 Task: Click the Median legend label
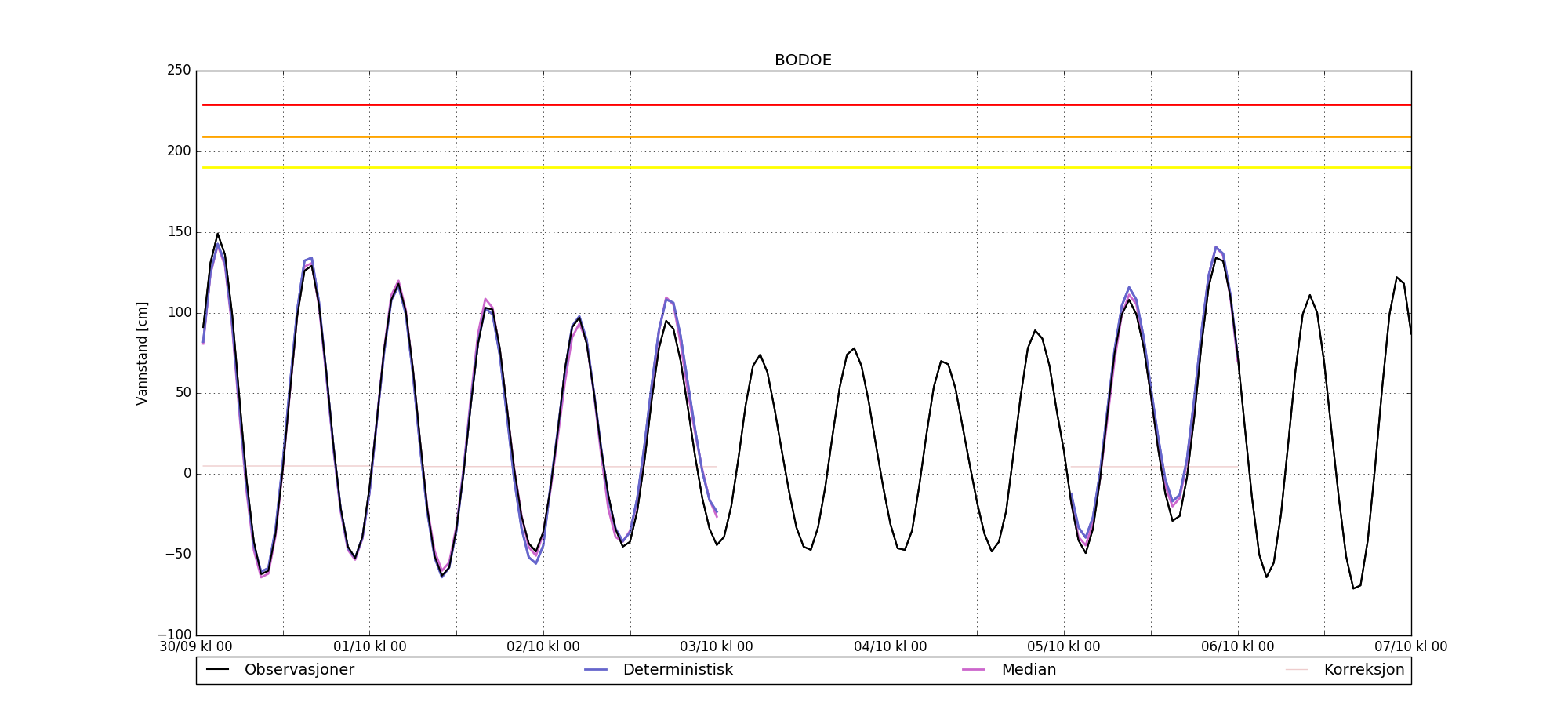(x=1029, y=670)
